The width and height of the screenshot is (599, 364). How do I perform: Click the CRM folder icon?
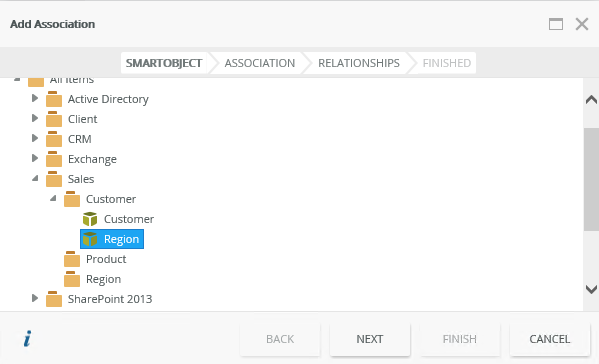(x=54, y=139)
